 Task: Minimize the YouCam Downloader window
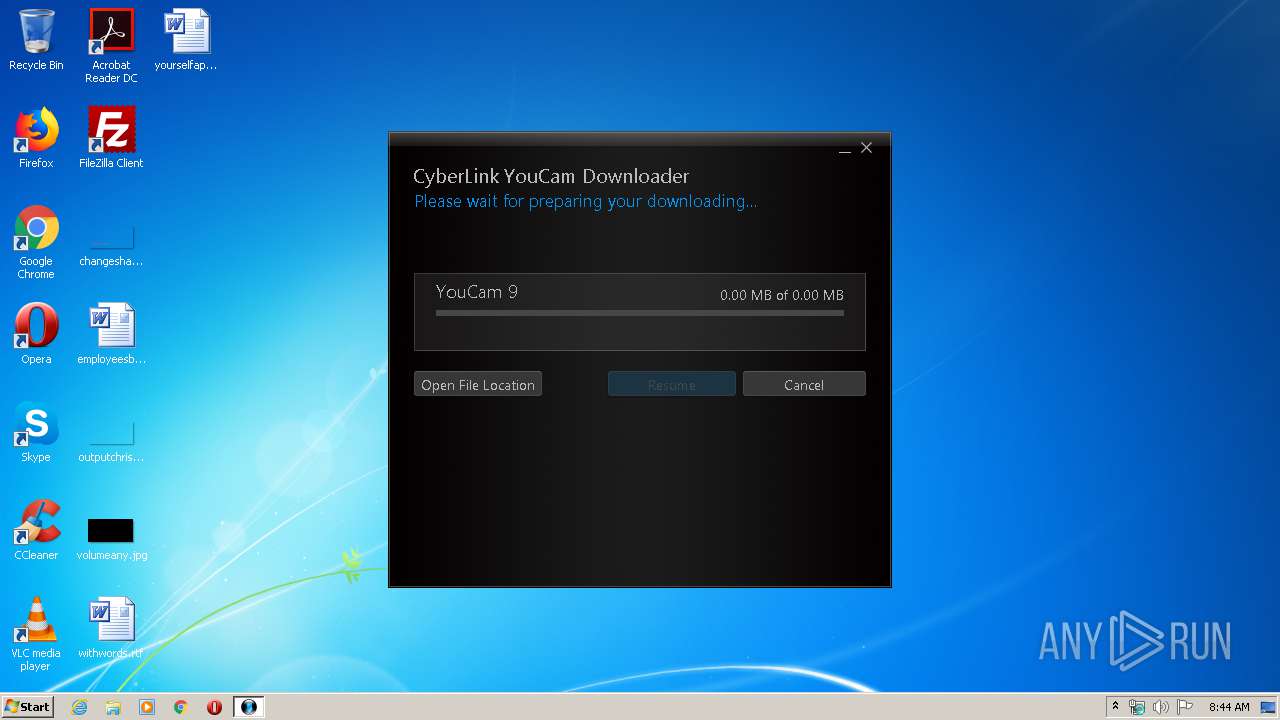[845, 149]
